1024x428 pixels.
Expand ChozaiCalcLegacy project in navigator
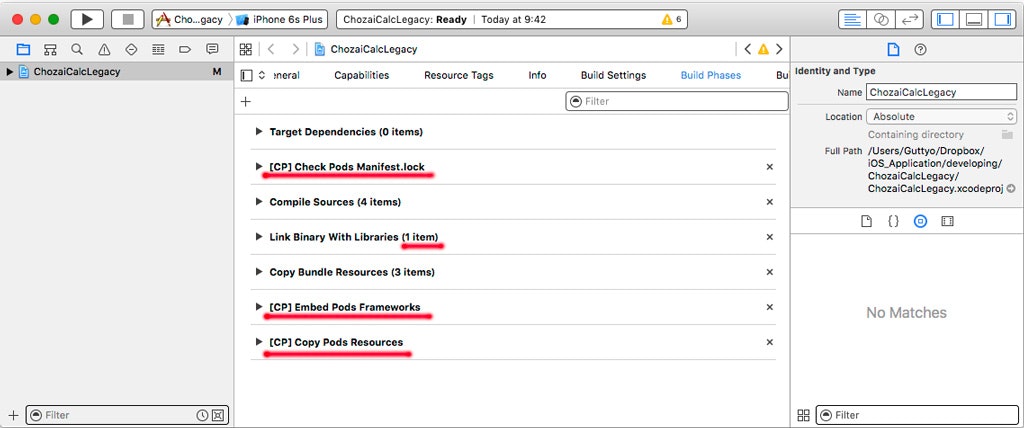[x=10, y=72]
